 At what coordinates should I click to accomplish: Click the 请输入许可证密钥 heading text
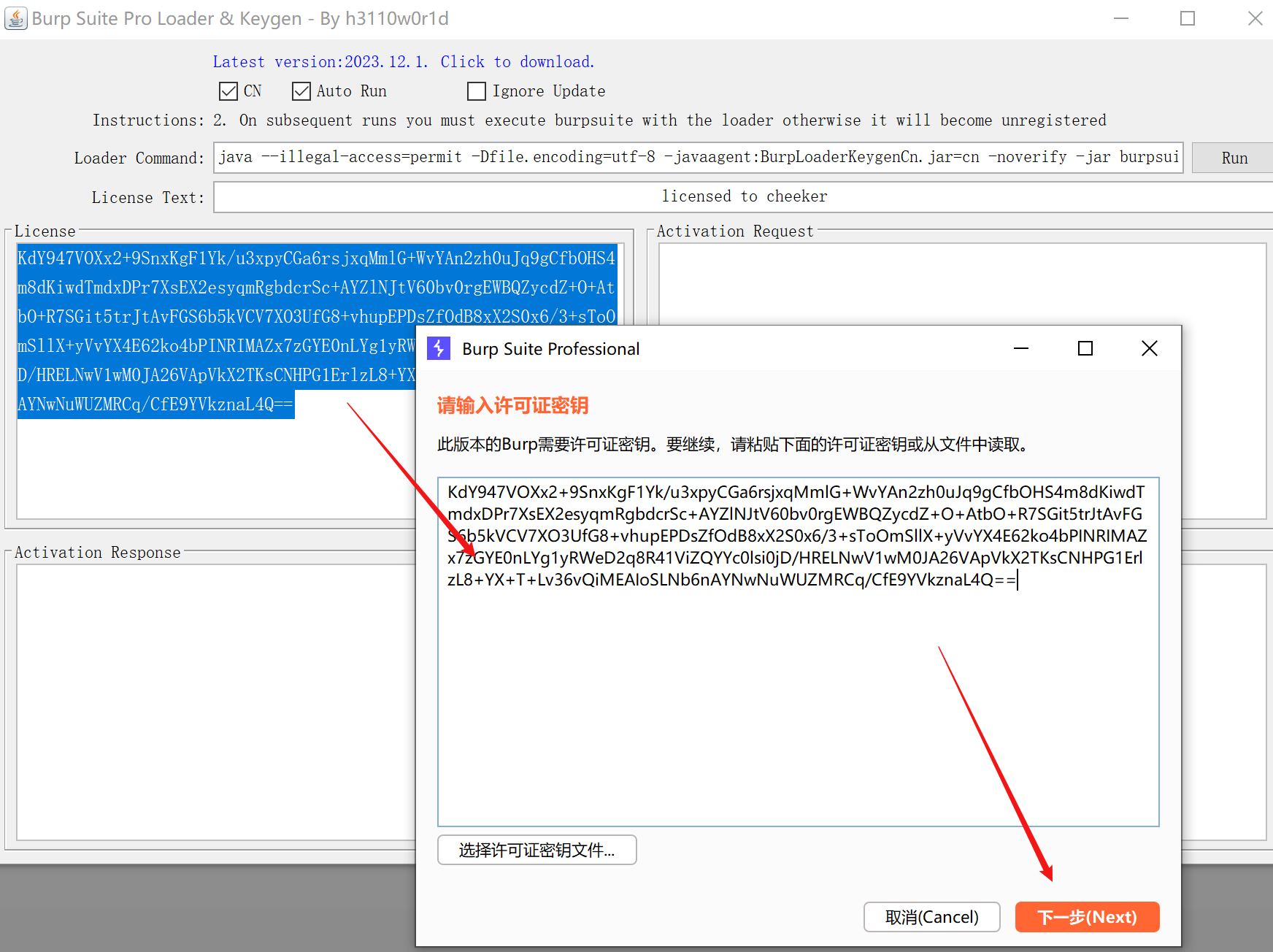pyautogui.click(x=512, y=405)
